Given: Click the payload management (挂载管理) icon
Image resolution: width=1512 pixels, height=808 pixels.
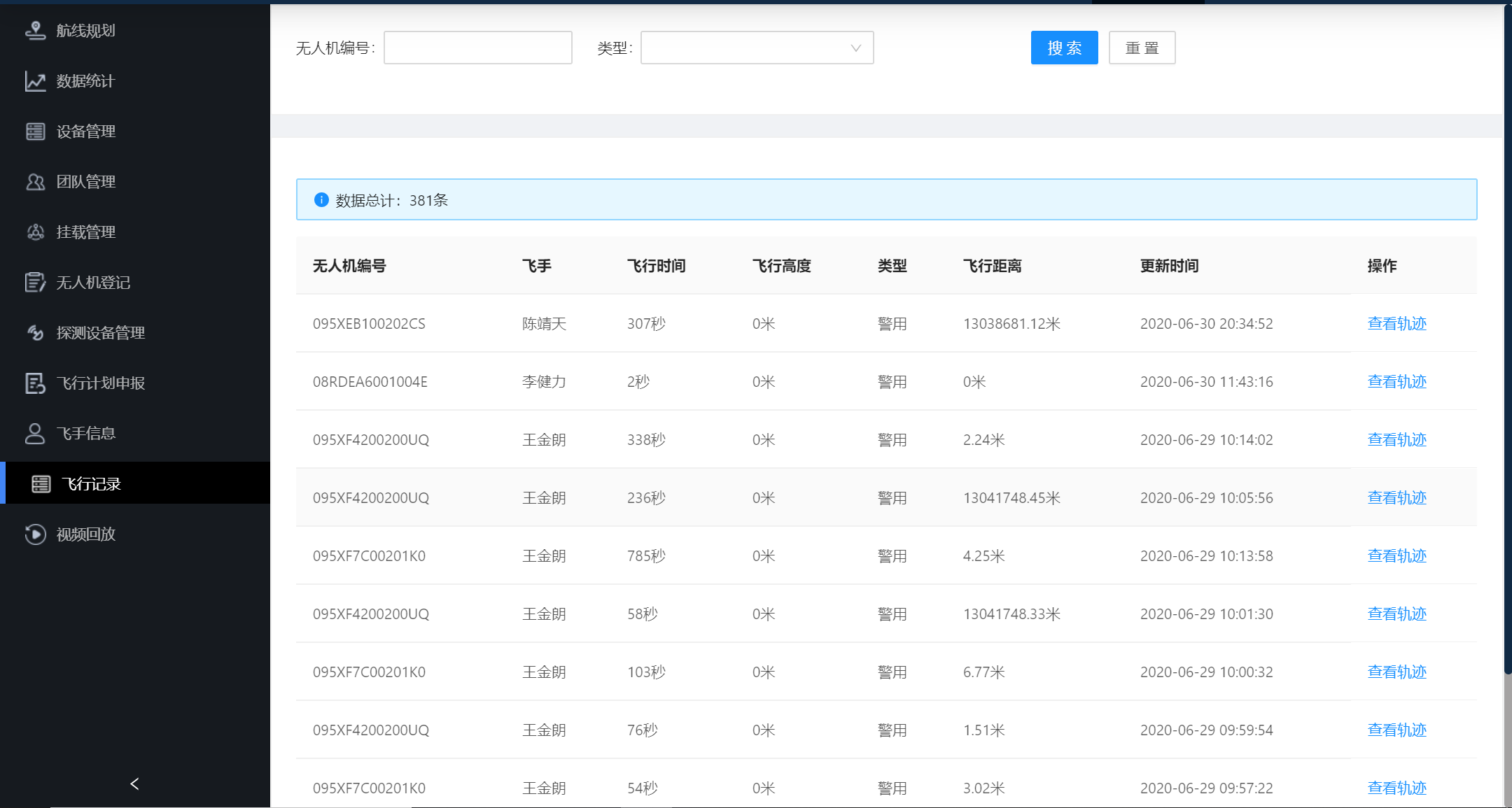Looking at the screenshot, I should pyautogui.click(x=35, y=232).
